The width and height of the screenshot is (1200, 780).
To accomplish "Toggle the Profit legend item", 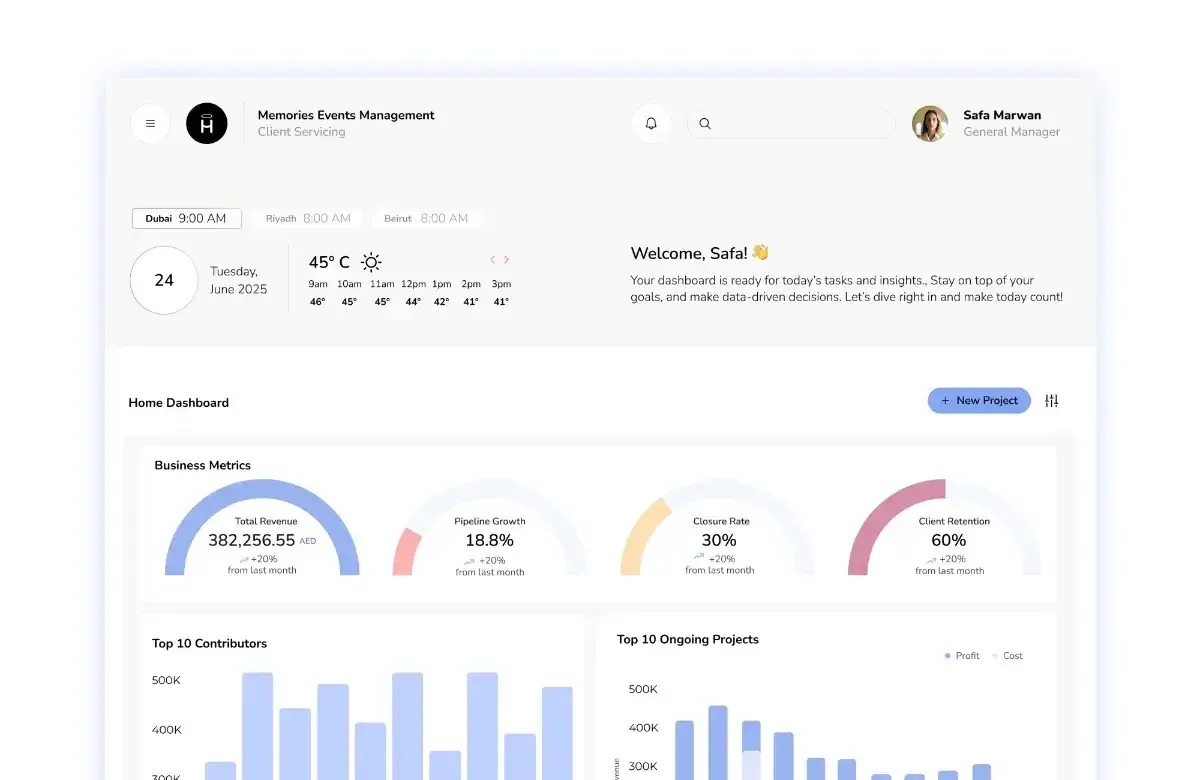I will tap(962, 656).
